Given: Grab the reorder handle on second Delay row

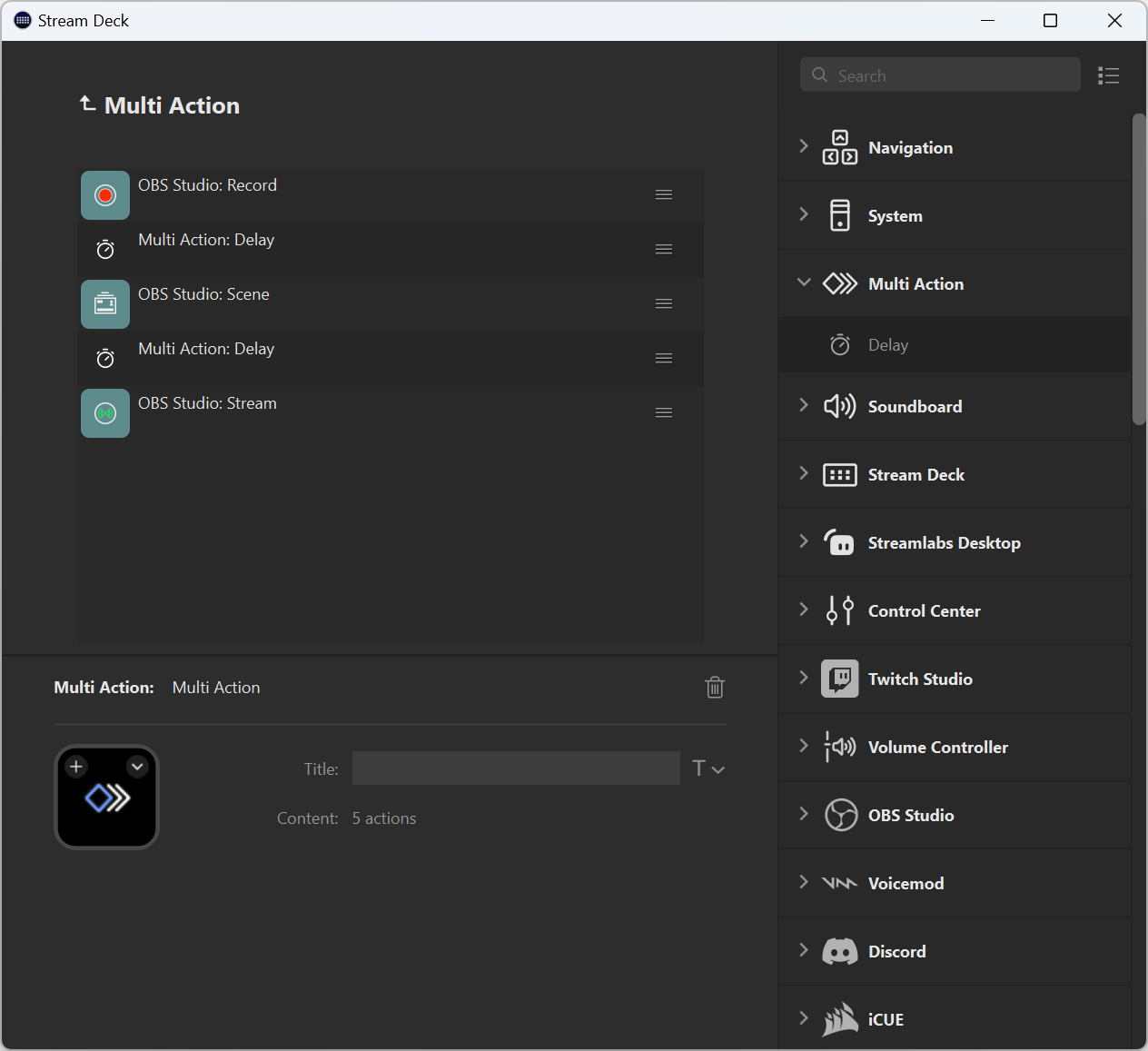Looking at the screenshot, I should (x=664, y=359).
